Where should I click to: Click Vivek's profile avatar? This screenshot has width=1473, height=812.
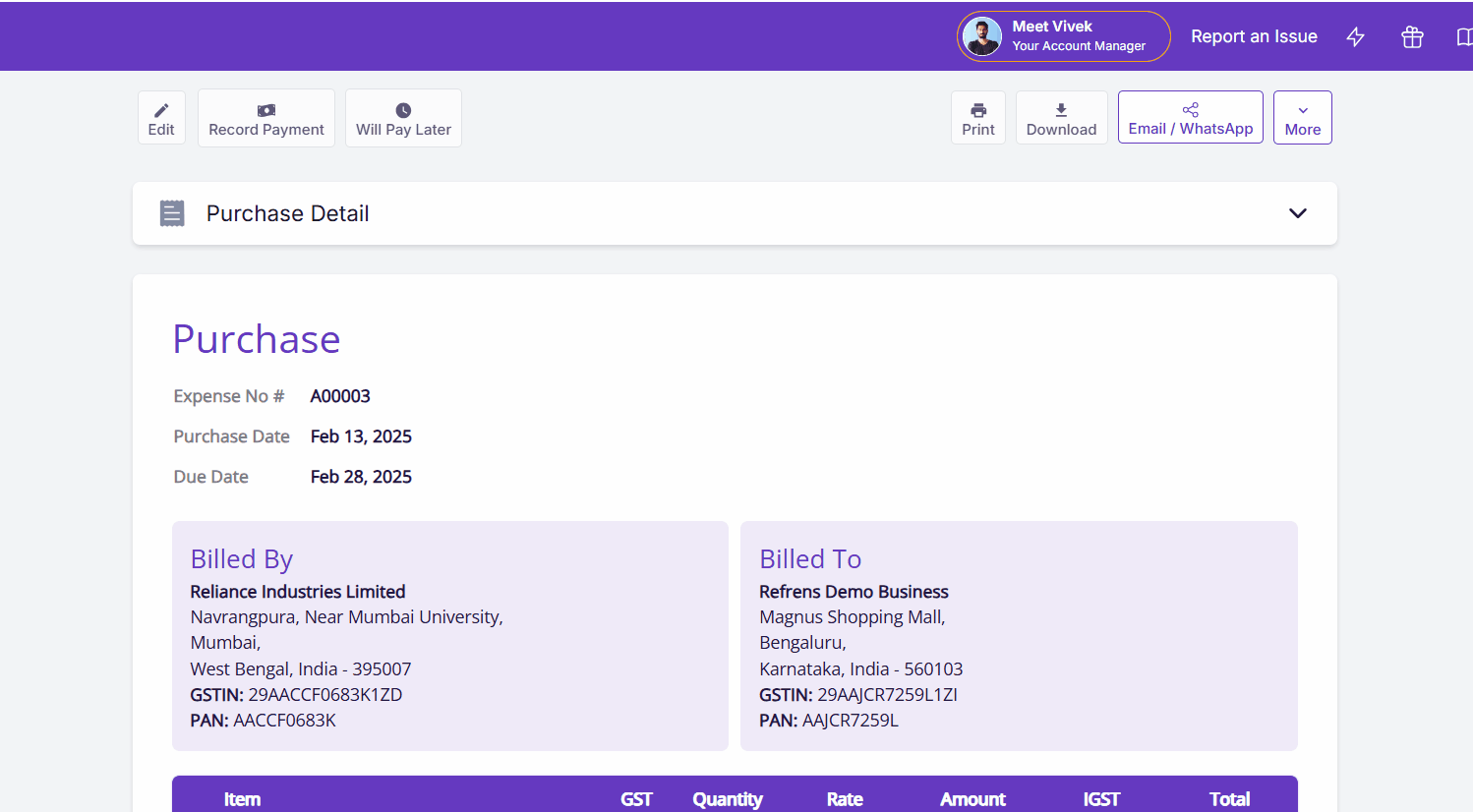coord(982,36)
